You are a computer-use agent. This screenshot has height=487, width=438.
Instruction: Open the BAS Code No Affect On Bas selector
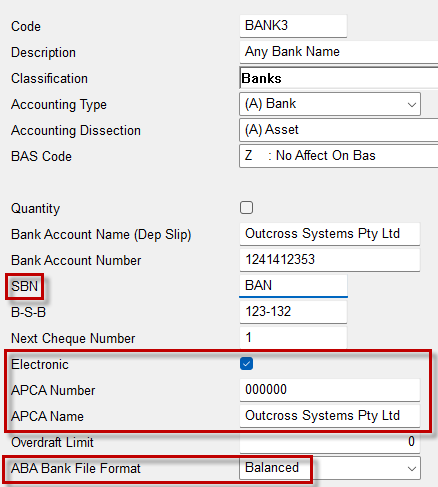339,156
